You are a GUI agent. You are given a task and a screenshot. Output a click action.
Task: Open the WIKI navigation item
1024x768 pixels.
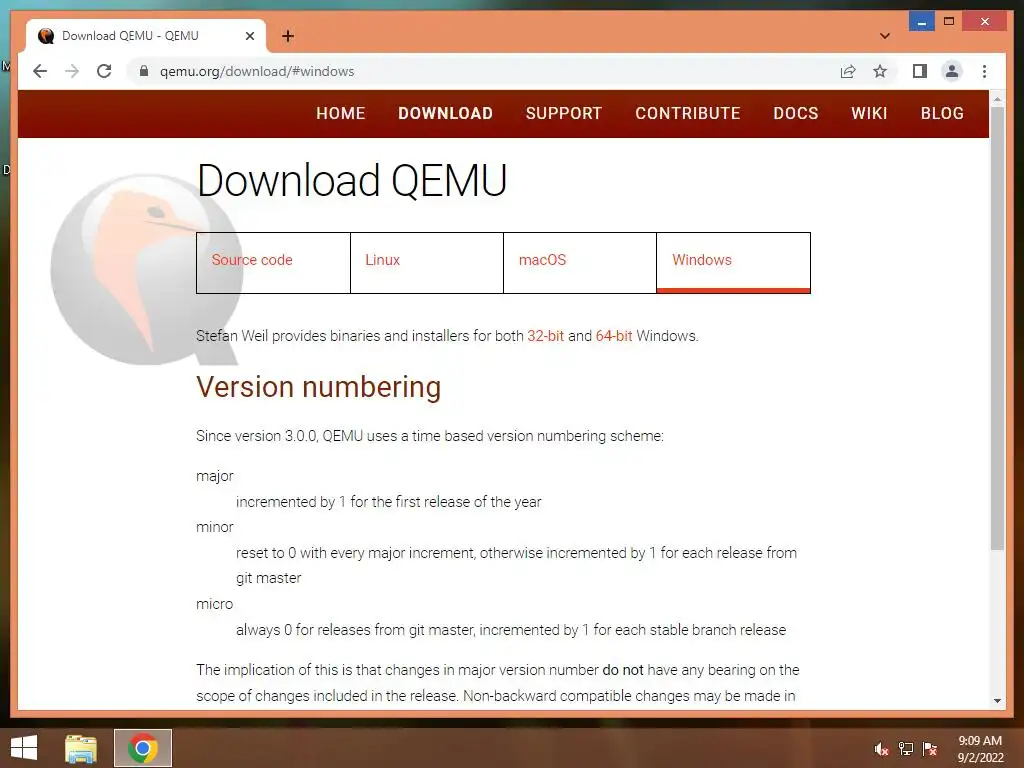coord(869,114)
